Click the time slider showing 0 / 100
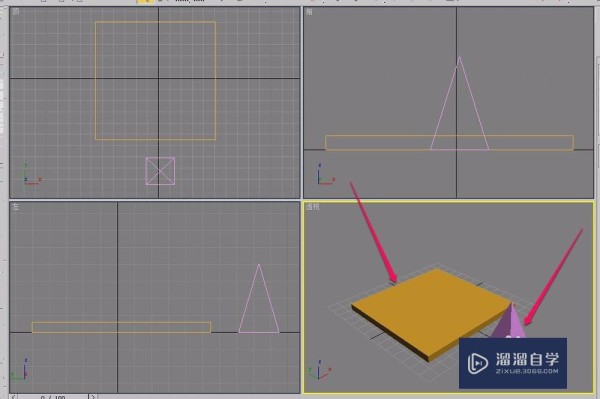The image size is (600, 399). (53, 397)
